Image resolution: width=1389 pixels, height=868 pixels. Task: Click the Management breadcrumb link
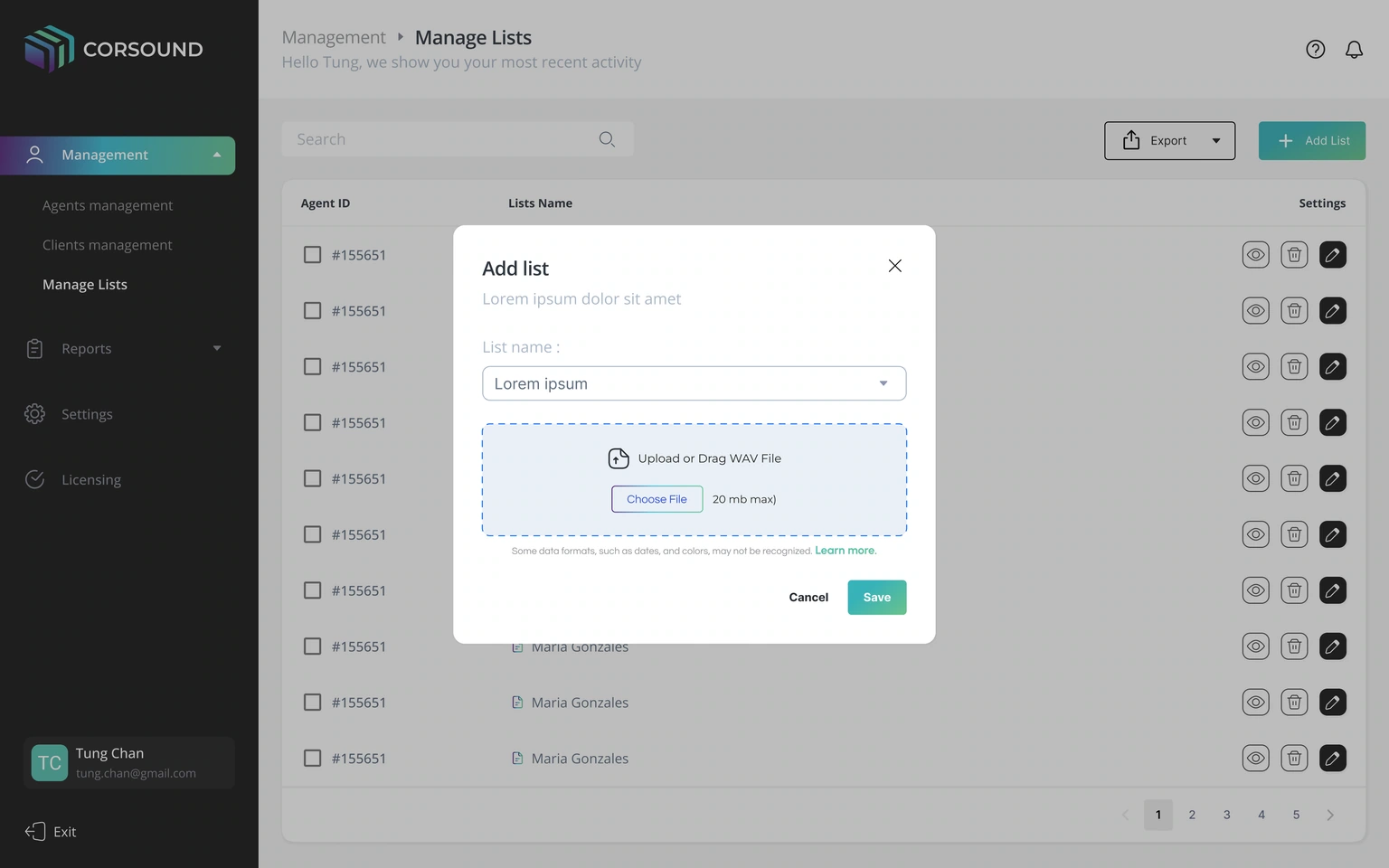click(334, 38)
